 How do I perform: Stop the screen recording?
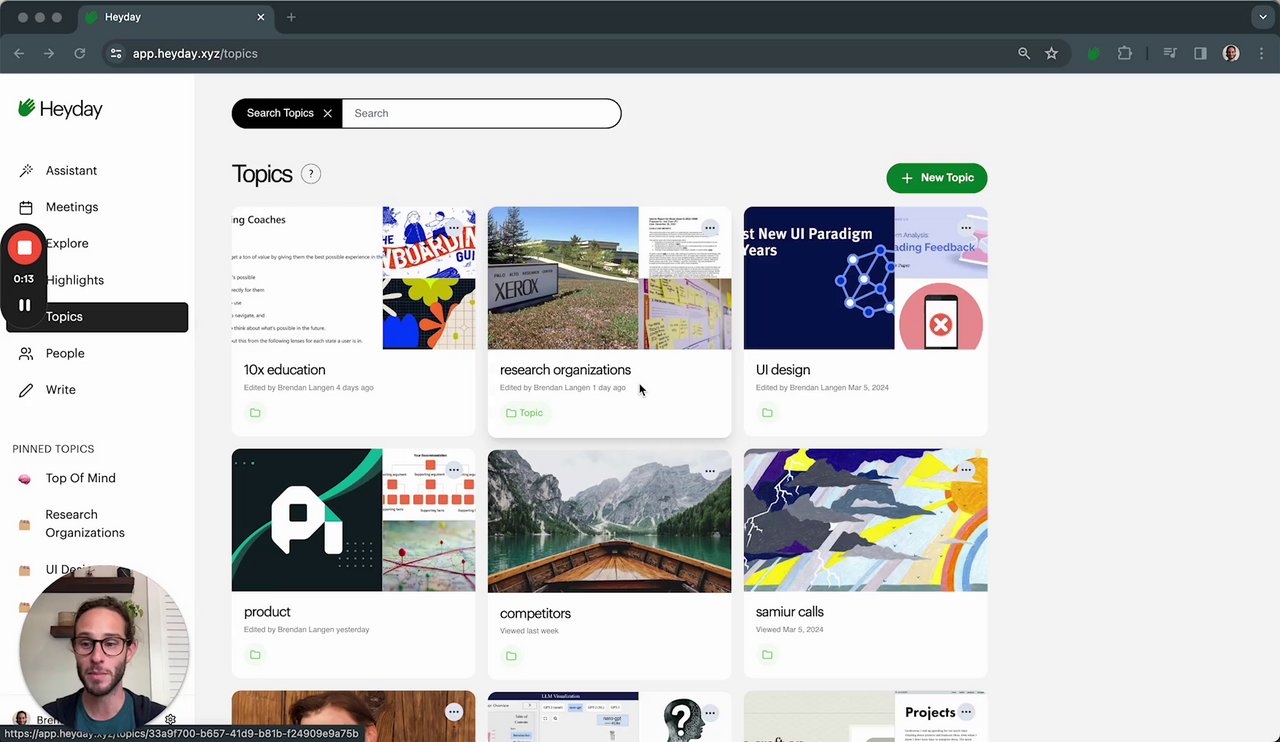[24, 248]
